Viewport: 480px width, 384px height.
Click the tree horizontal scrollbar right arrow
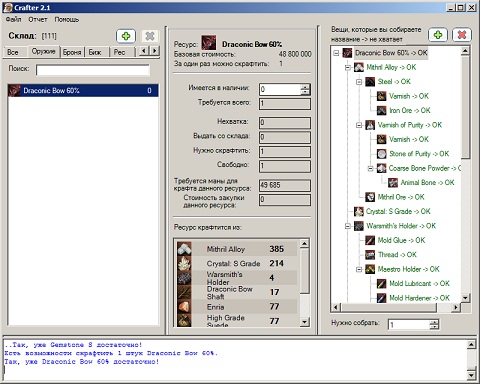pos(456,307)
